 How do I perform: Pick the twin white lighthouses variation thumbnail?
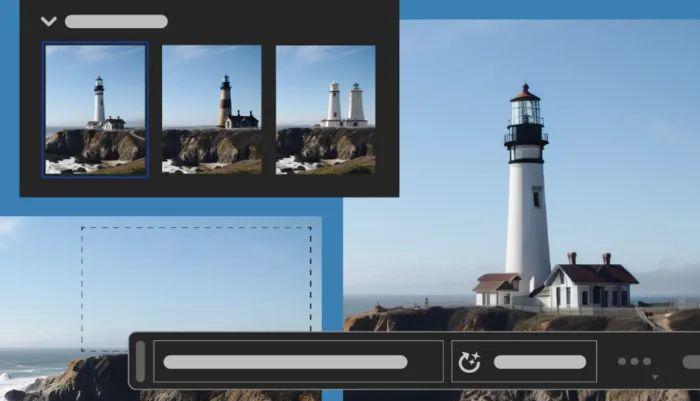click(325, 109)
